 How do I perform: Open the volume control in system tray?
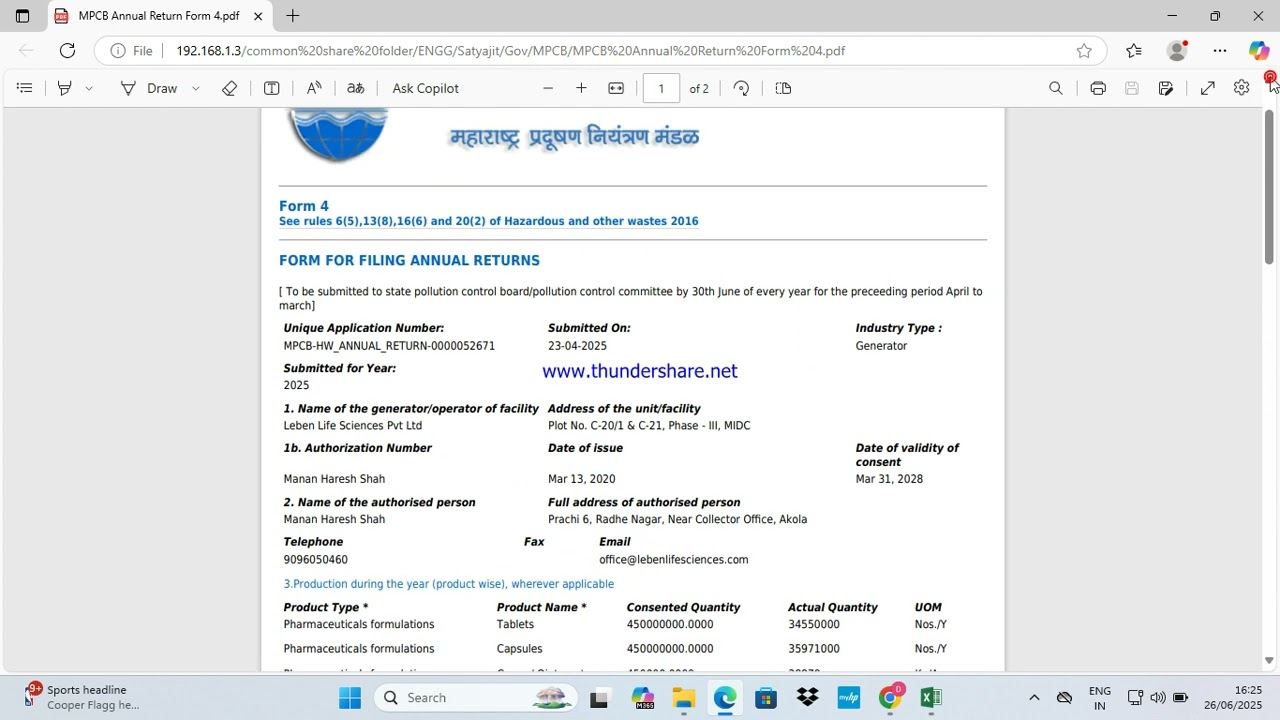(1158, 698)
